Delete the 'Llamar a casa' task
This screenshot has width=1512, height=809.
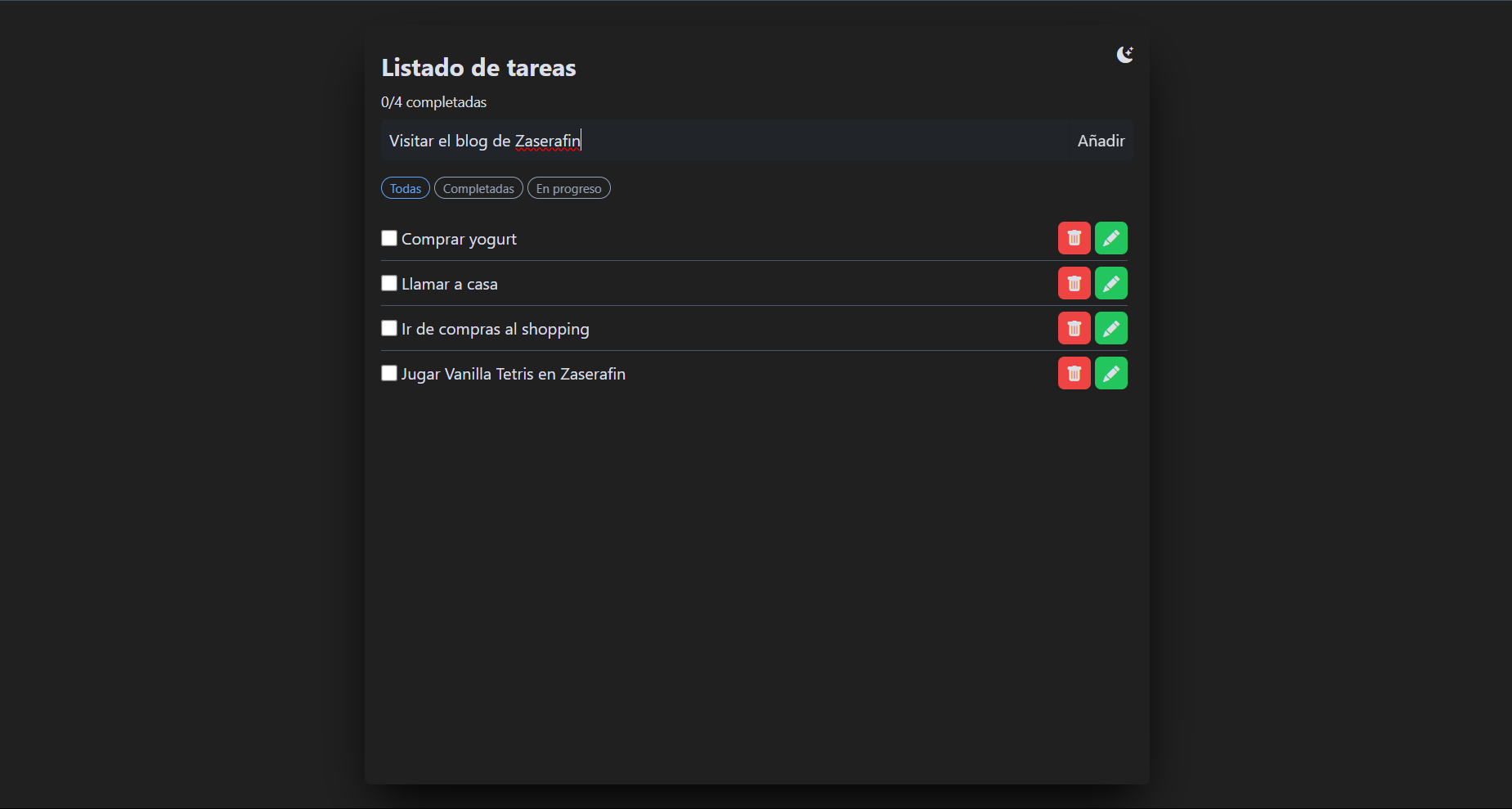(1074, 283)
